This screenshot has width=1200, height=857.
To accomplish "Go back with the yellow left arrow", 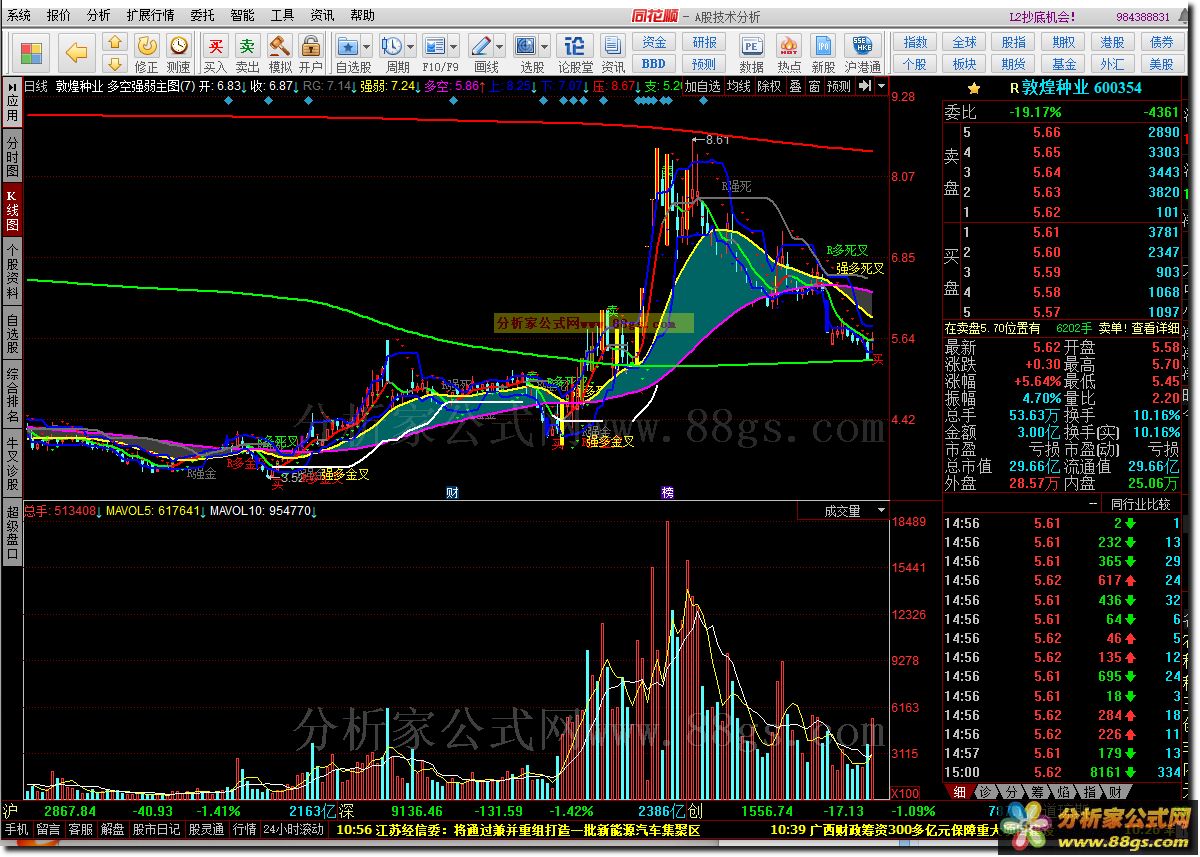I will click(x=77, y=51).
